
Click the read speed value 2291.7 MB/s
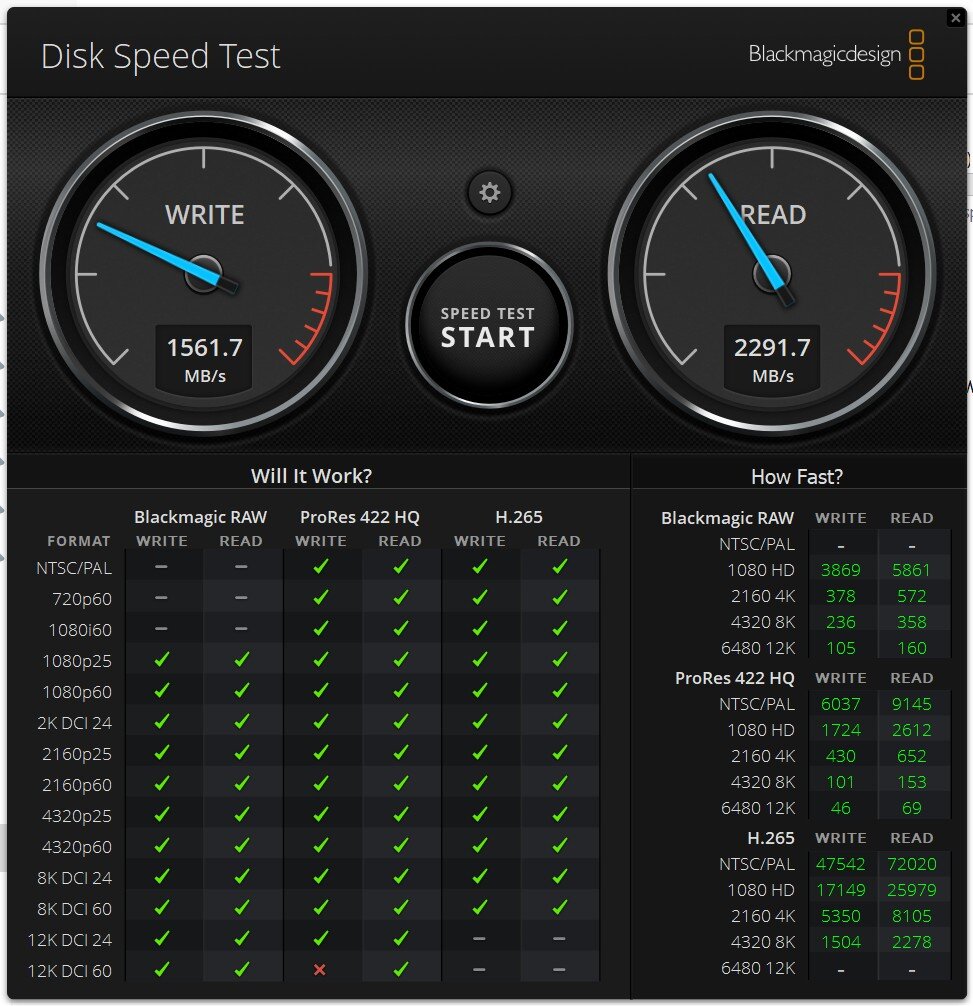pyautogui.click(x=772, y=358)
